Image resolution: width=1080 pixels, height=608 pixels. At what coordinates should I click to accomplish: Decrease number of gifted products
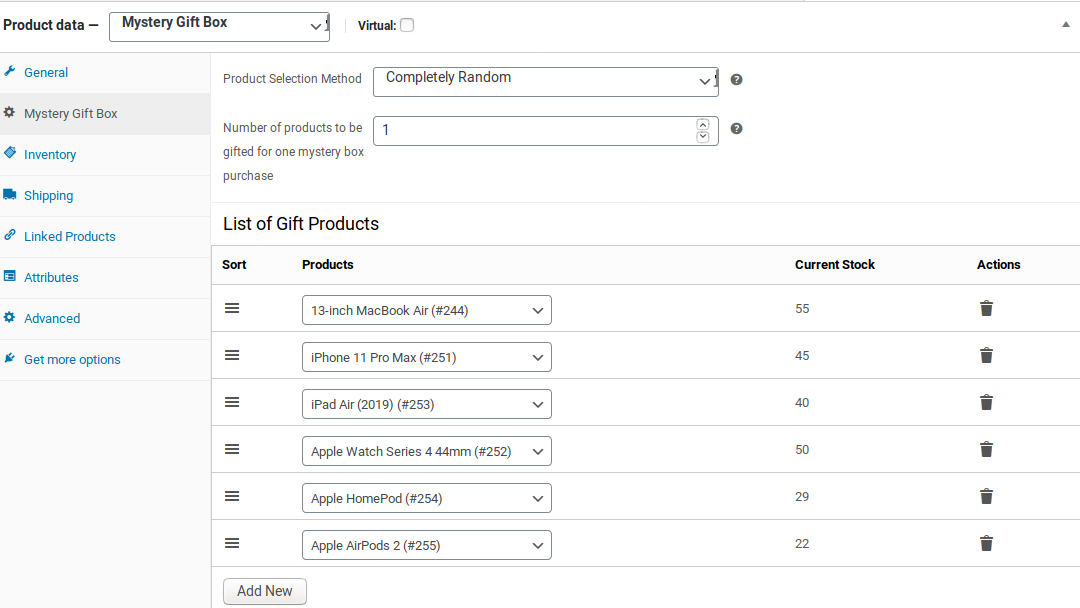[703, 136]
